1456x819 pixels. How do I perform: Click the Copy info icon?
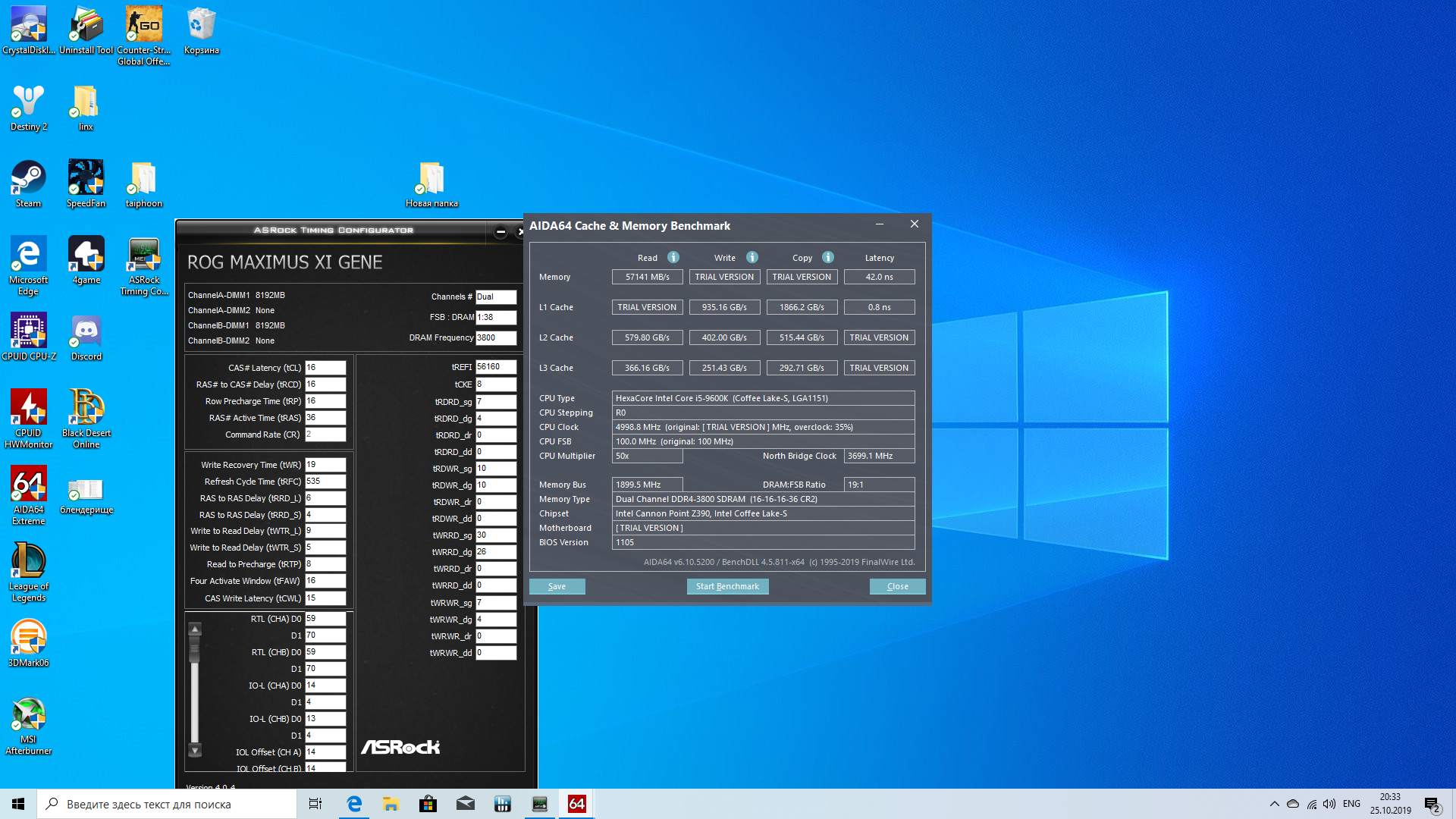pyautogui.click(x=827, y=257)
